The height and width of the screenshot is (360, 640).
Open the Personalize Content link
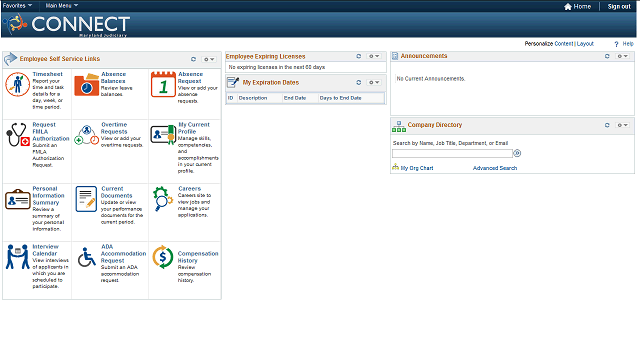564,44
